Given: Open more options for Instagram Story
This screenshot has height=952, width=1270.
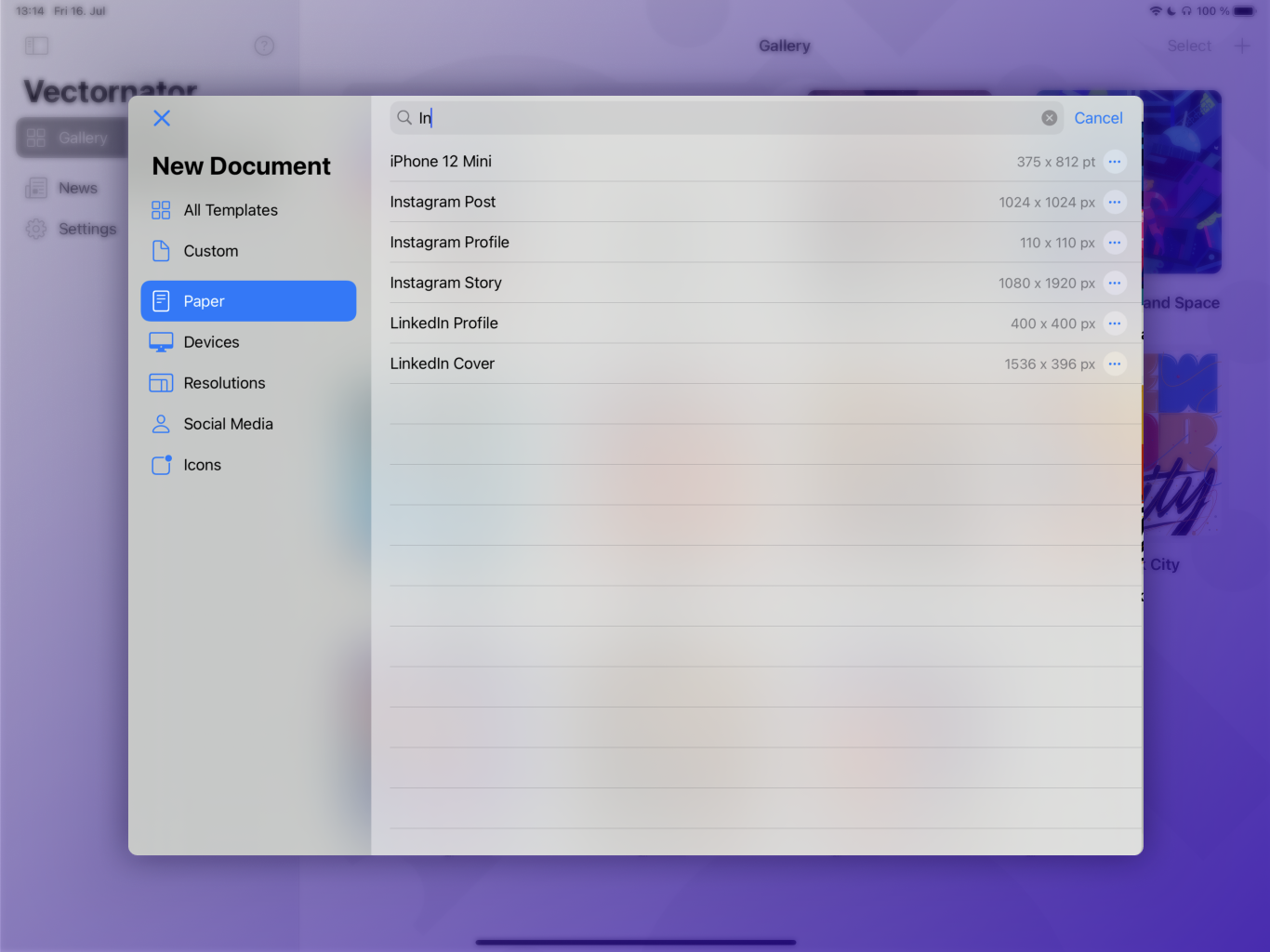Looking at the screenshot, I should tap(1114, 283).
